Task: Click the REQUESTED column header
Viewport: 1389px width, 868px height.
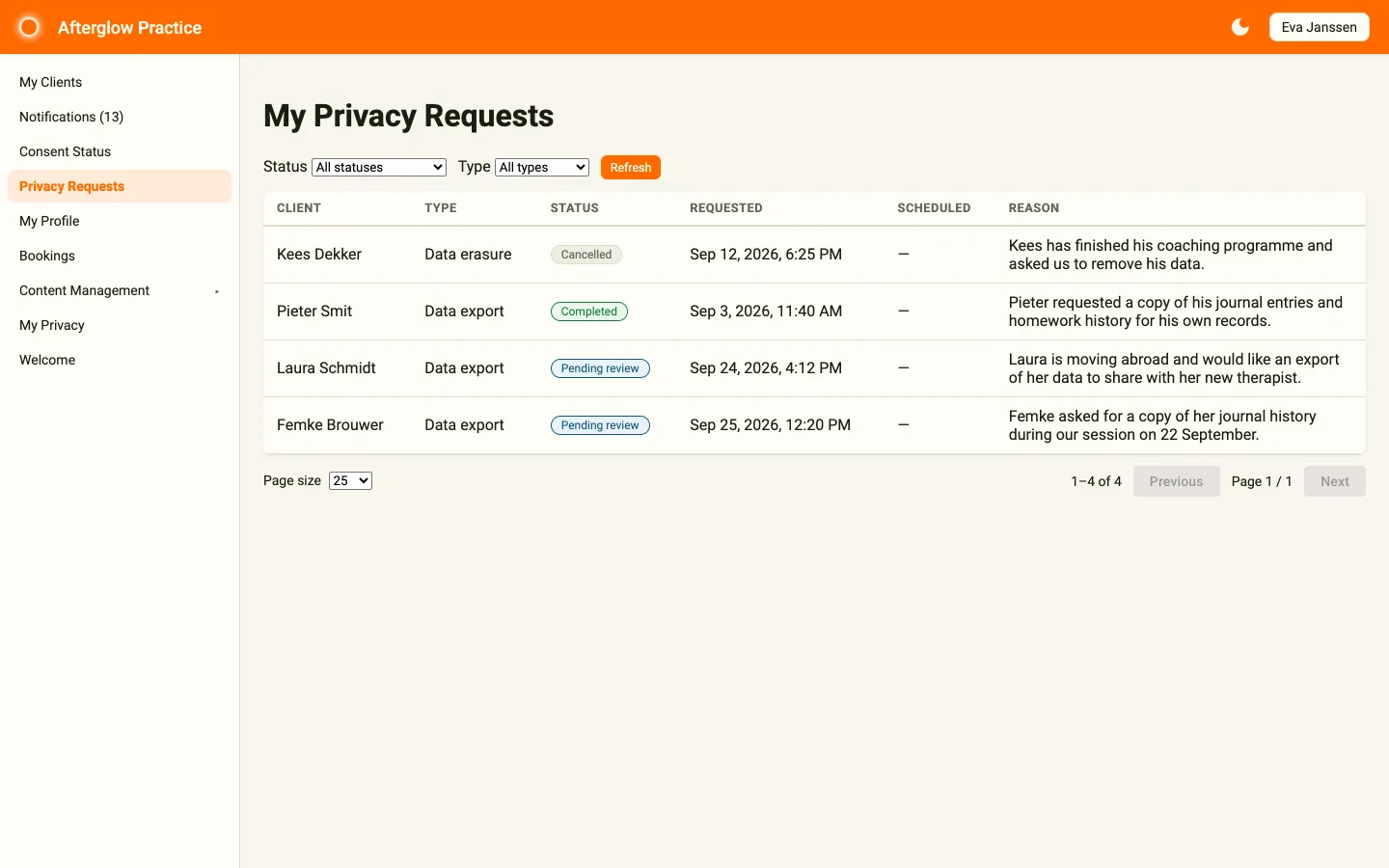Action: (x=726, y=207)
